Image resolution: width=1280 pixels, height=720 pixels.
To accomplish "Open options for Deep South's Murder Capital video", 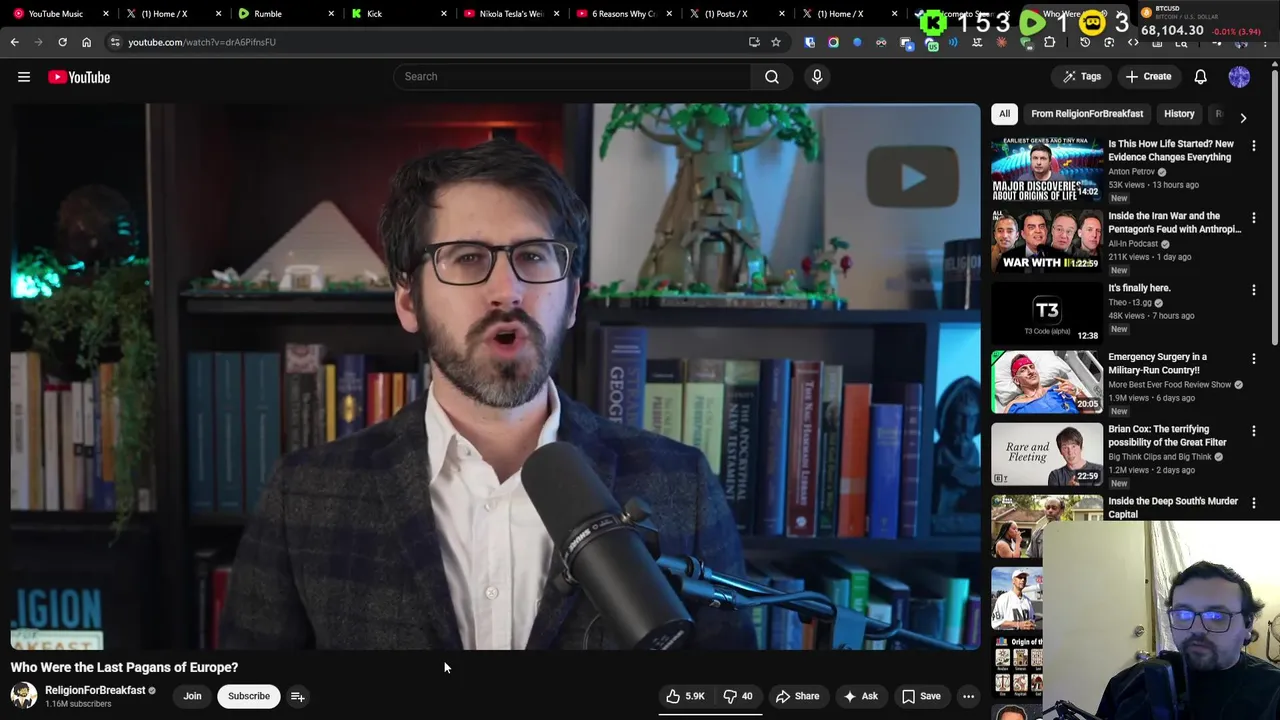I will [x=1253, y=503].
